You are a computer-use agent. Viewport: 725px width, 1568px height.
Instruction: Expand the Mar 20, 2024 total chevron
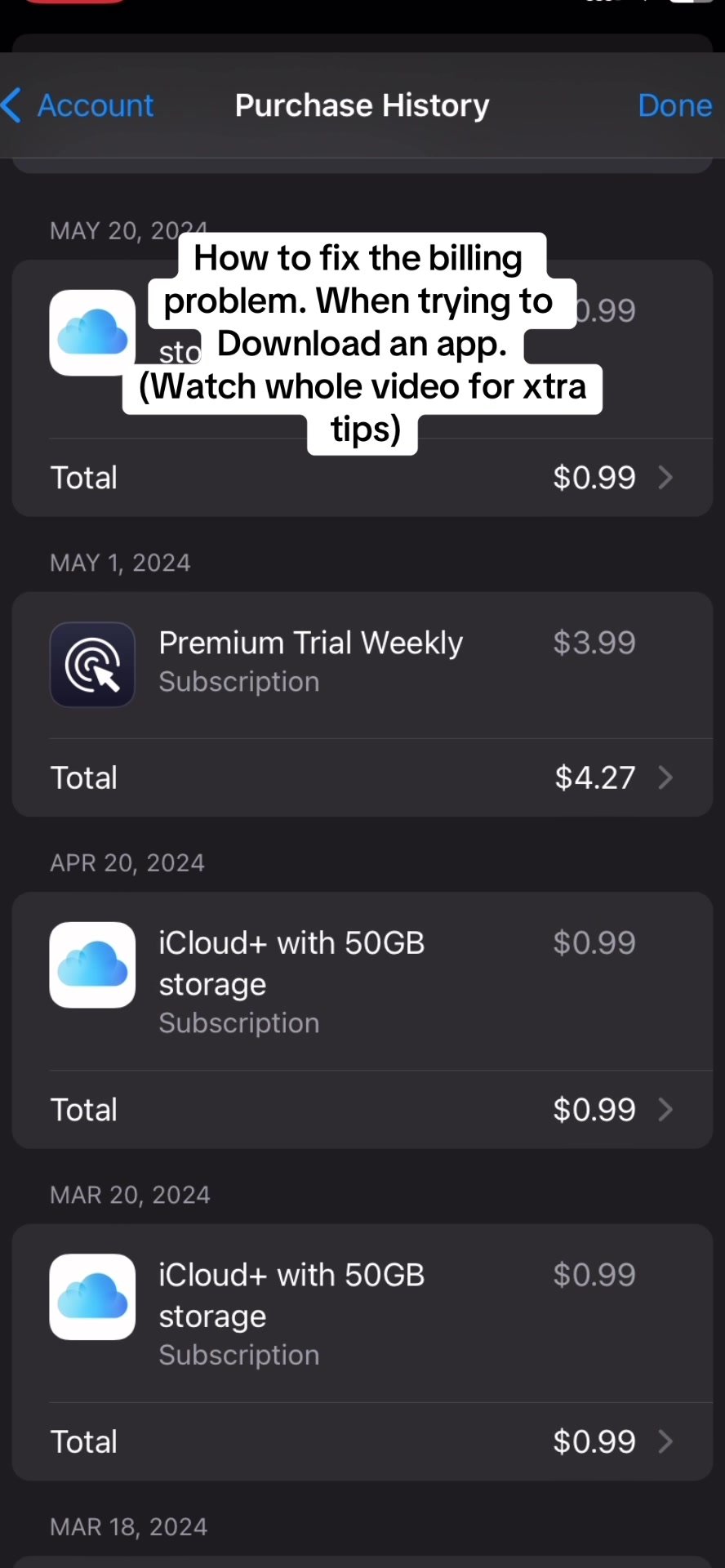pyautogui.click(x=665, y=1441)
